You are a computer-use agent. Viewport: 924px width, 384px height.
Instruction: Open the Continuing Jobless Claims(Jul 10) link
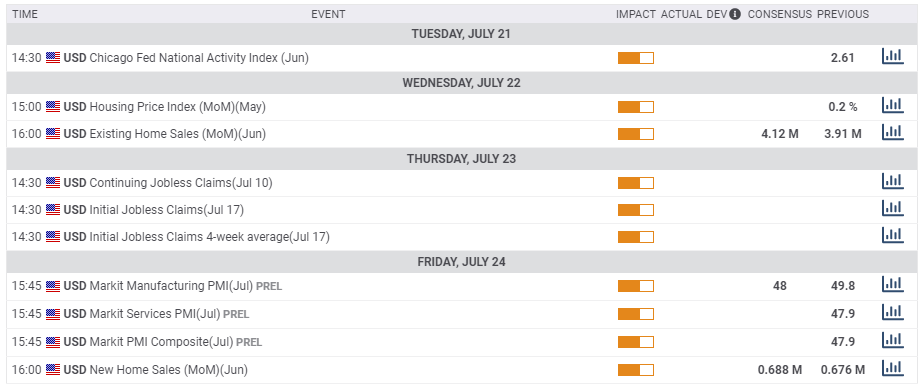coord(181,183)
